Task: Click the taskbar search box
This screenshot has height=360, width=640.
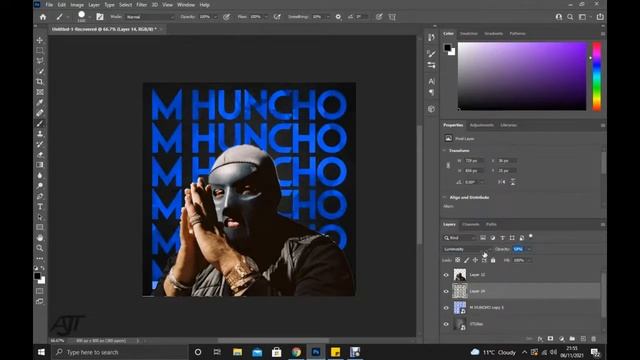Action: coord(119,352)
